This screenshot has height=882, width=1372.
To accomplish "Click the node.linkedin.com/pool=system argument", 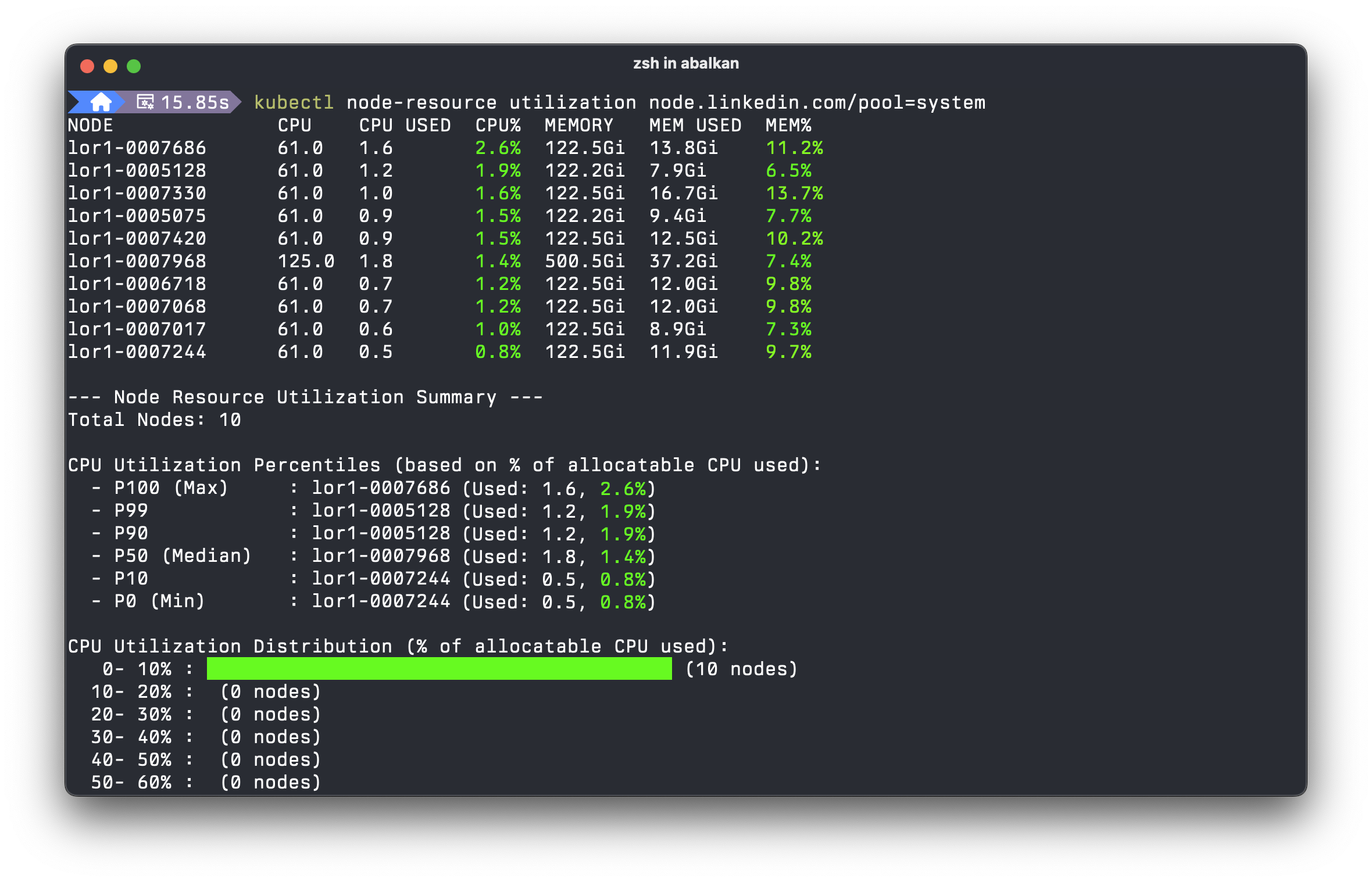I will coord(817,103).
